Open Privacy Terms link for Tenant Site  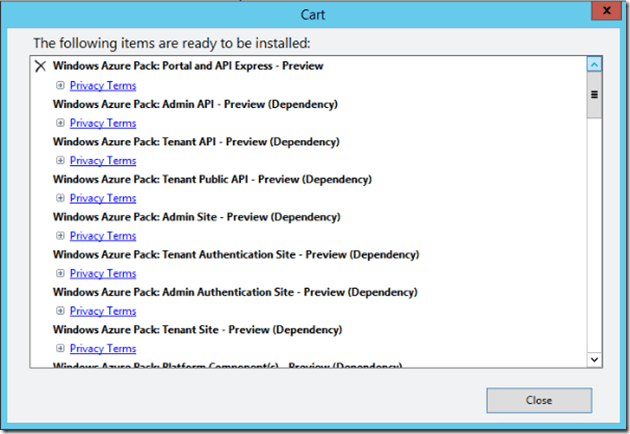tap(103, 349)
